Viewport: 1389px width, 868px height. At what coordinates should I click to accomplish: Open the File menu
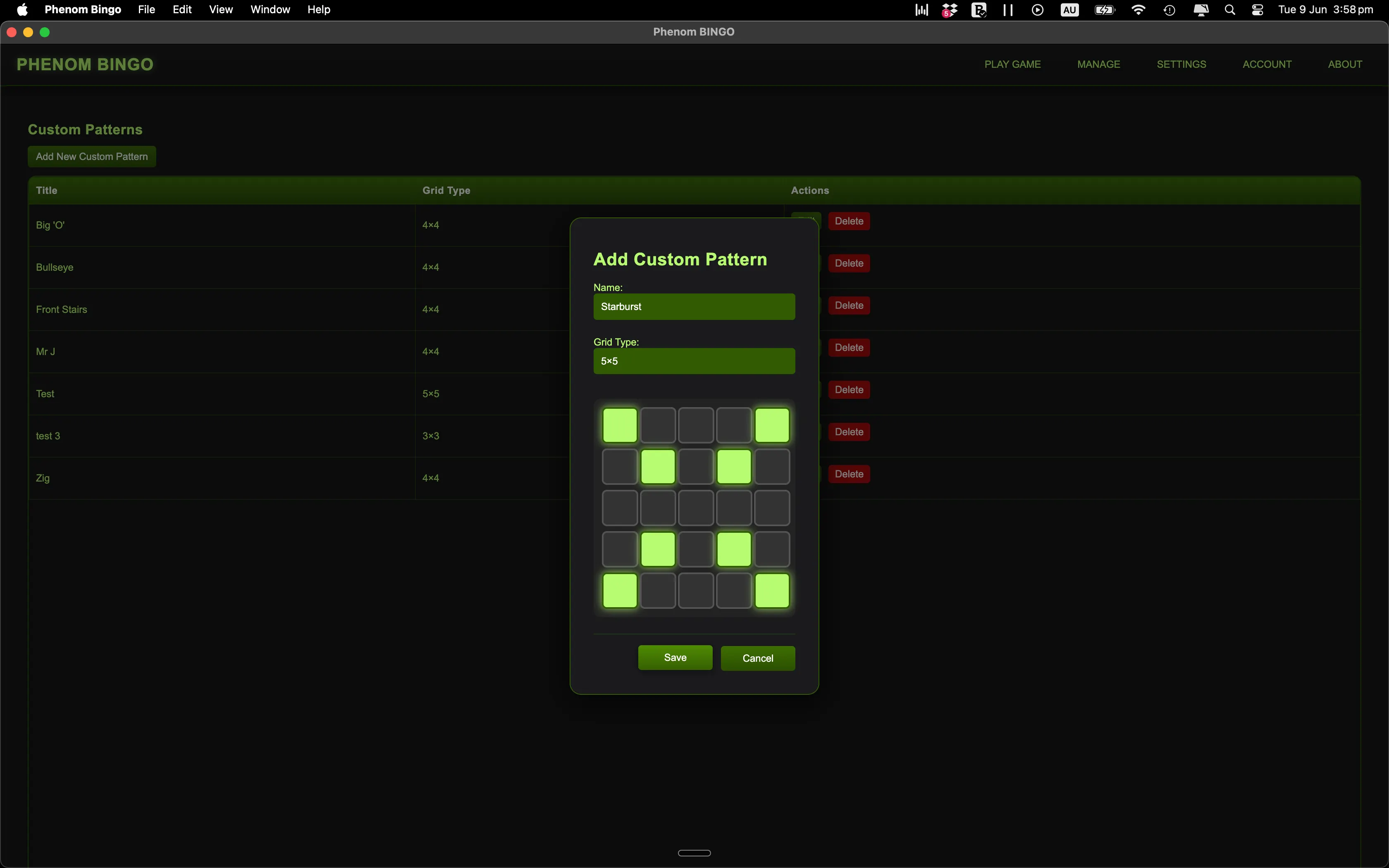(x=146, y=10)
